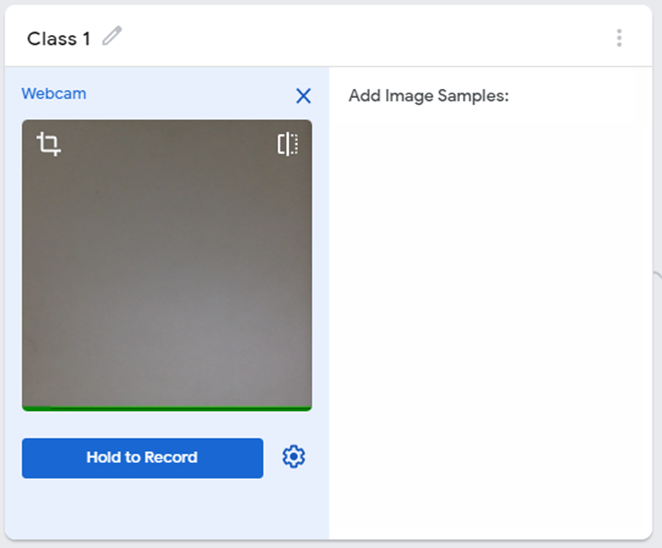Toggle the horizontal flip mirror icon
662x548 pixels.
288,144
